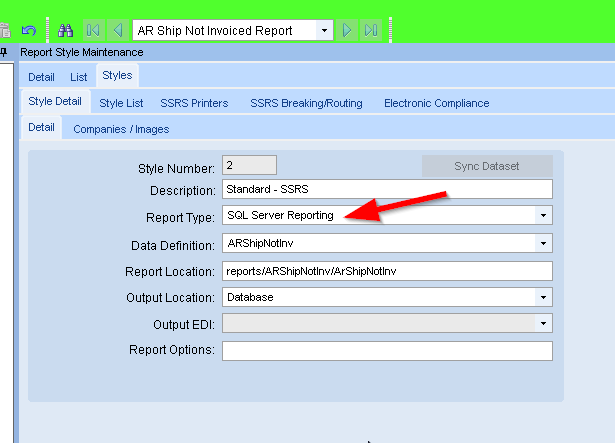Open the Output Location dropdown arrow
615x443 pixels.
click(543, 297)
